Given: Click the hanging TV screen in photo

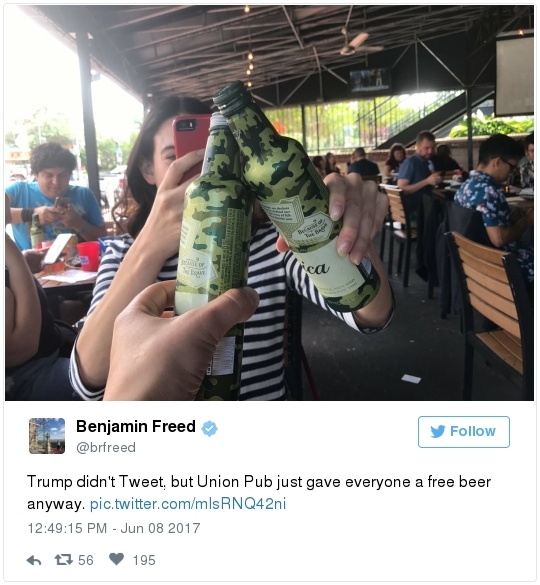Looking at the screenshot, I should point(369,81).
